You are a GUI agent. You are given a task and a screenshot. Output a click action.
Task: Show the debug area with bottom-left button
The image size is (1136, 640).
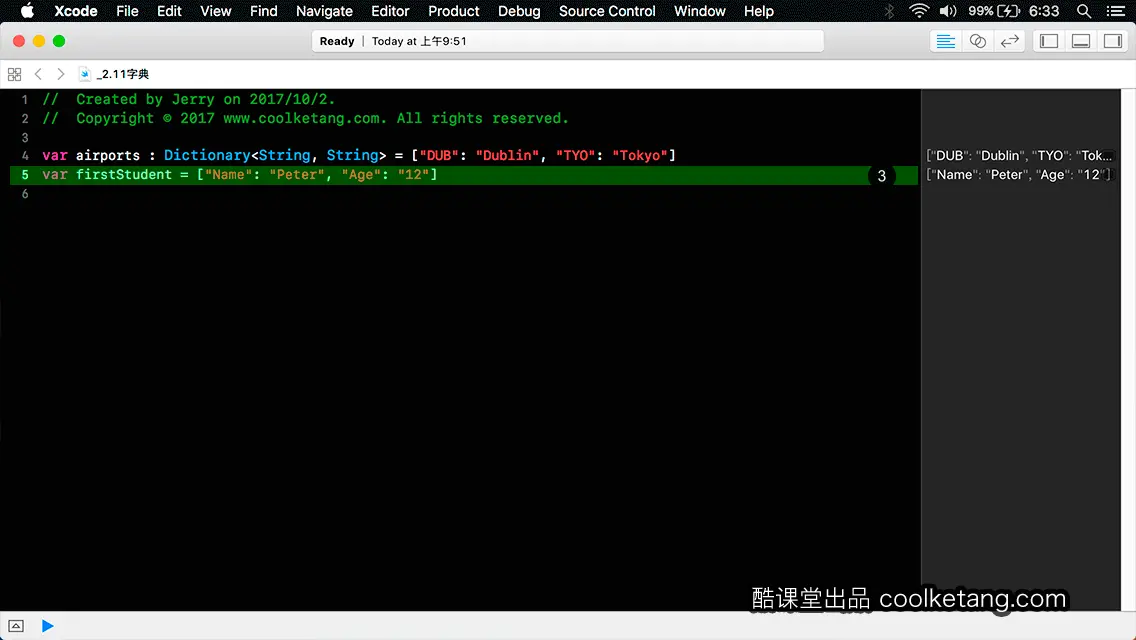point(16,626)
